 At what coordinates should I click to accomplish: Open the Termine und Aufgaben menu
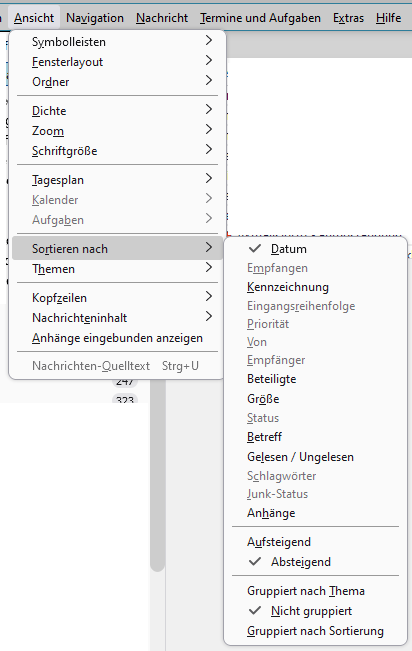(x=260, y=18)
